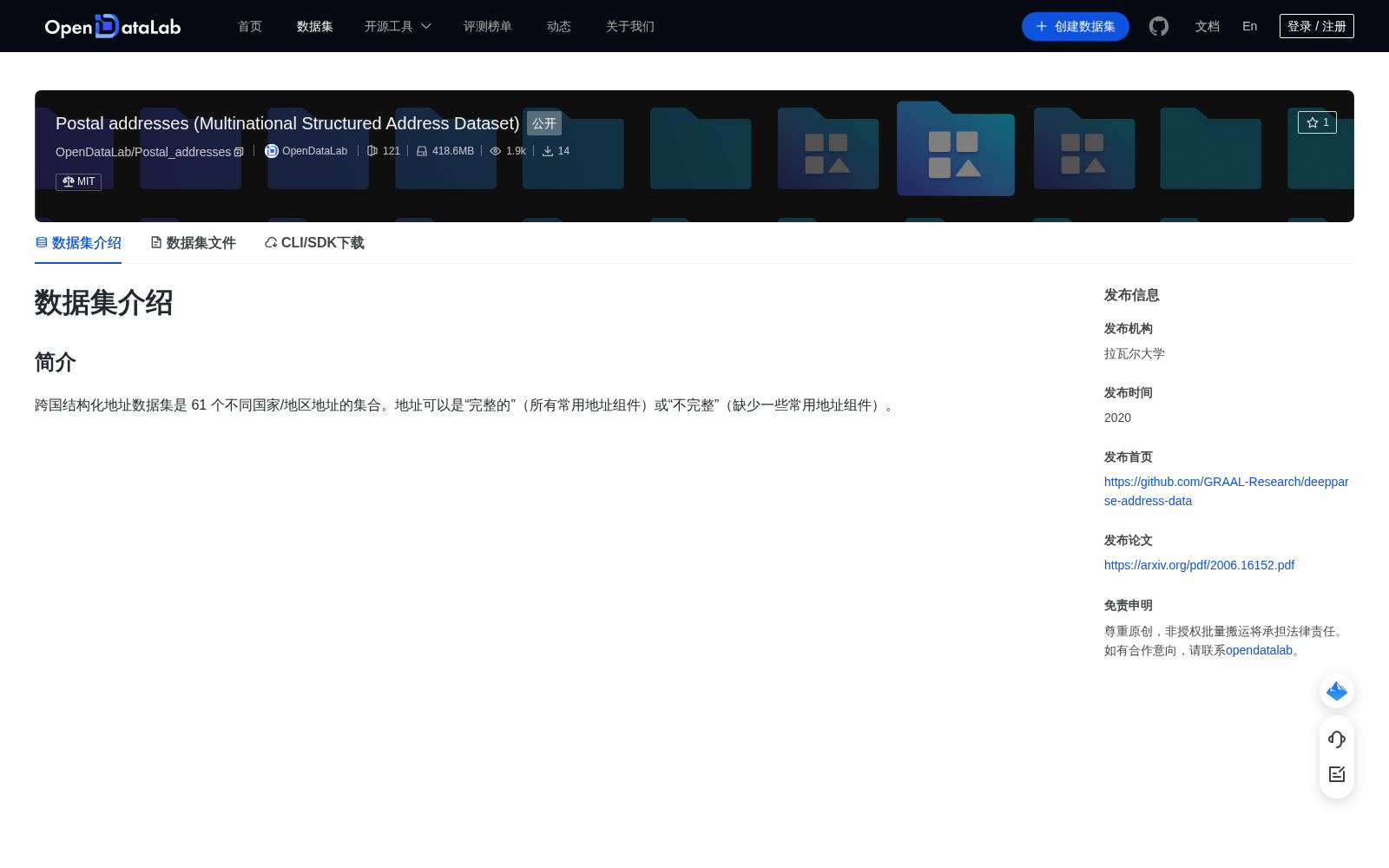The width and height of the screenshot is (1389, 868).
Task: Open 评测榜单 navigation item
Action: tap(488, 26)
